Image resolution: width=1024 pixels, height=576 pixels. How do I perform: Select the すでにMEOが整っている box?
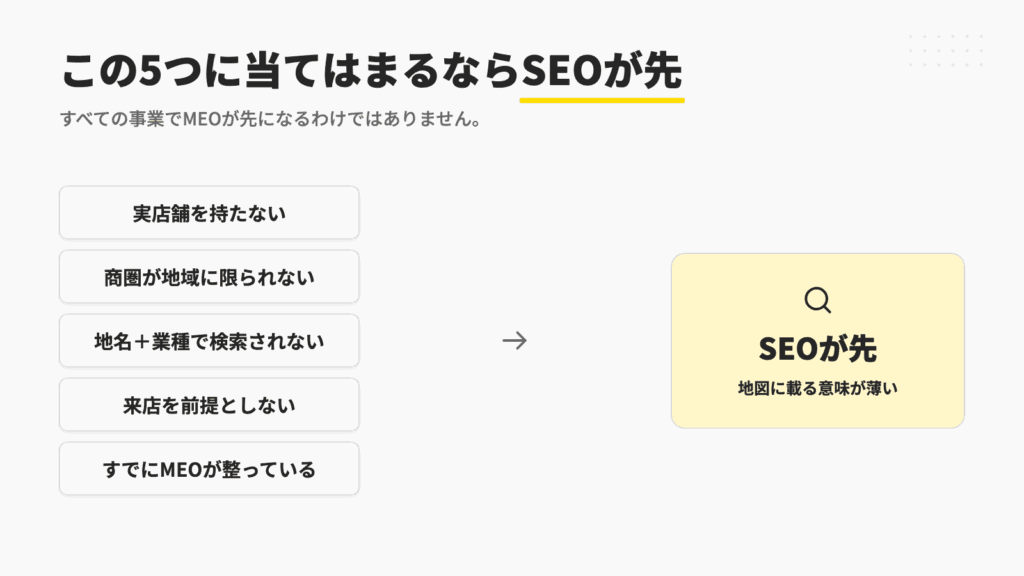pos(209,469)
